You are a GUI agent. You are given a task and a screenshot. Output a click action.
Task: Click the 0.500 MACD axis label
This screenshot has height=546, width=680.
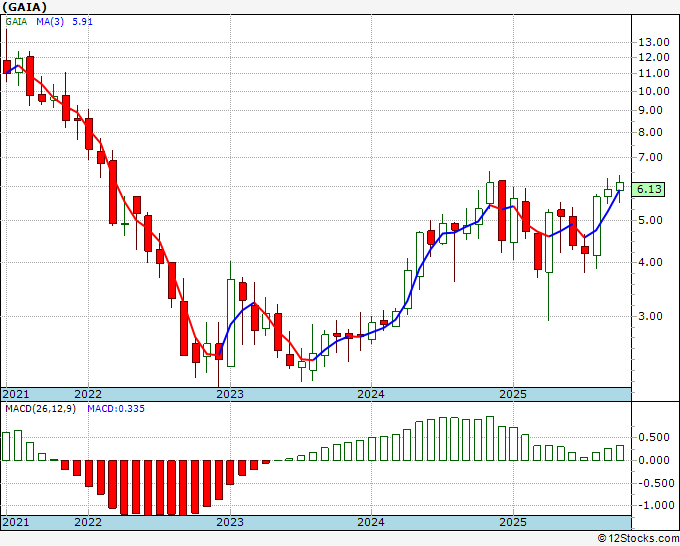[654, 437]
